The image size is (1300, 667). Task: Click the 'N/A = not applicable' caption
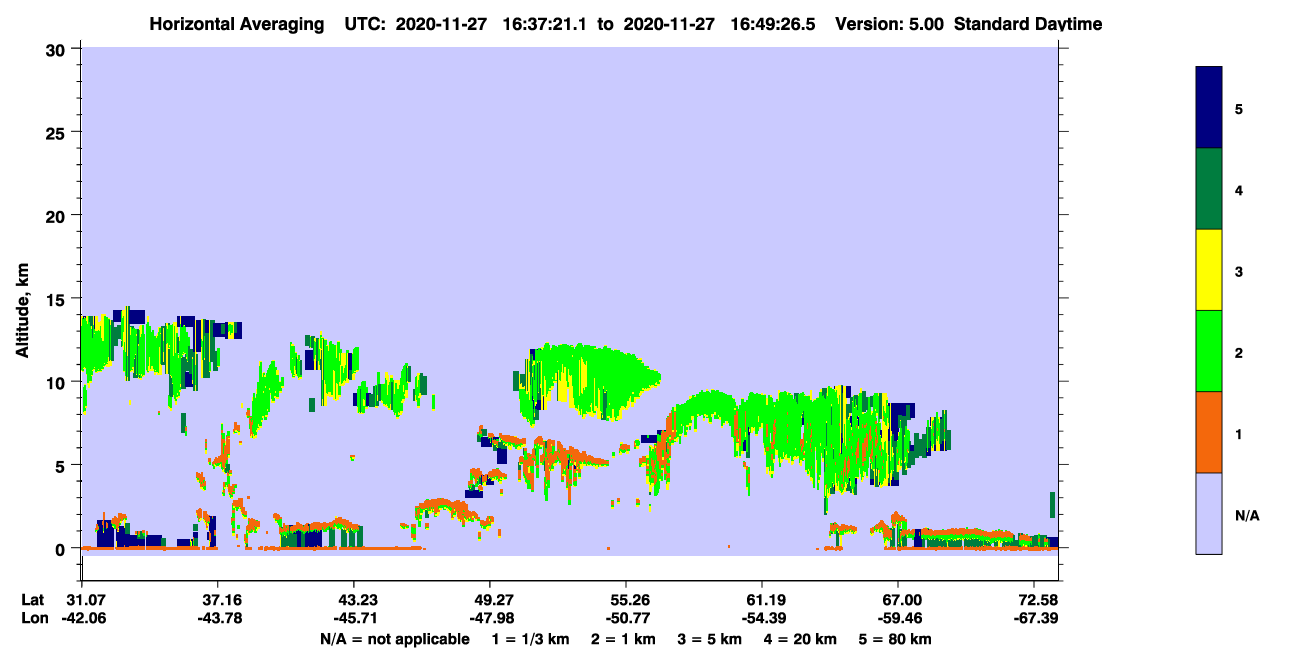click(x=395, y=639)
